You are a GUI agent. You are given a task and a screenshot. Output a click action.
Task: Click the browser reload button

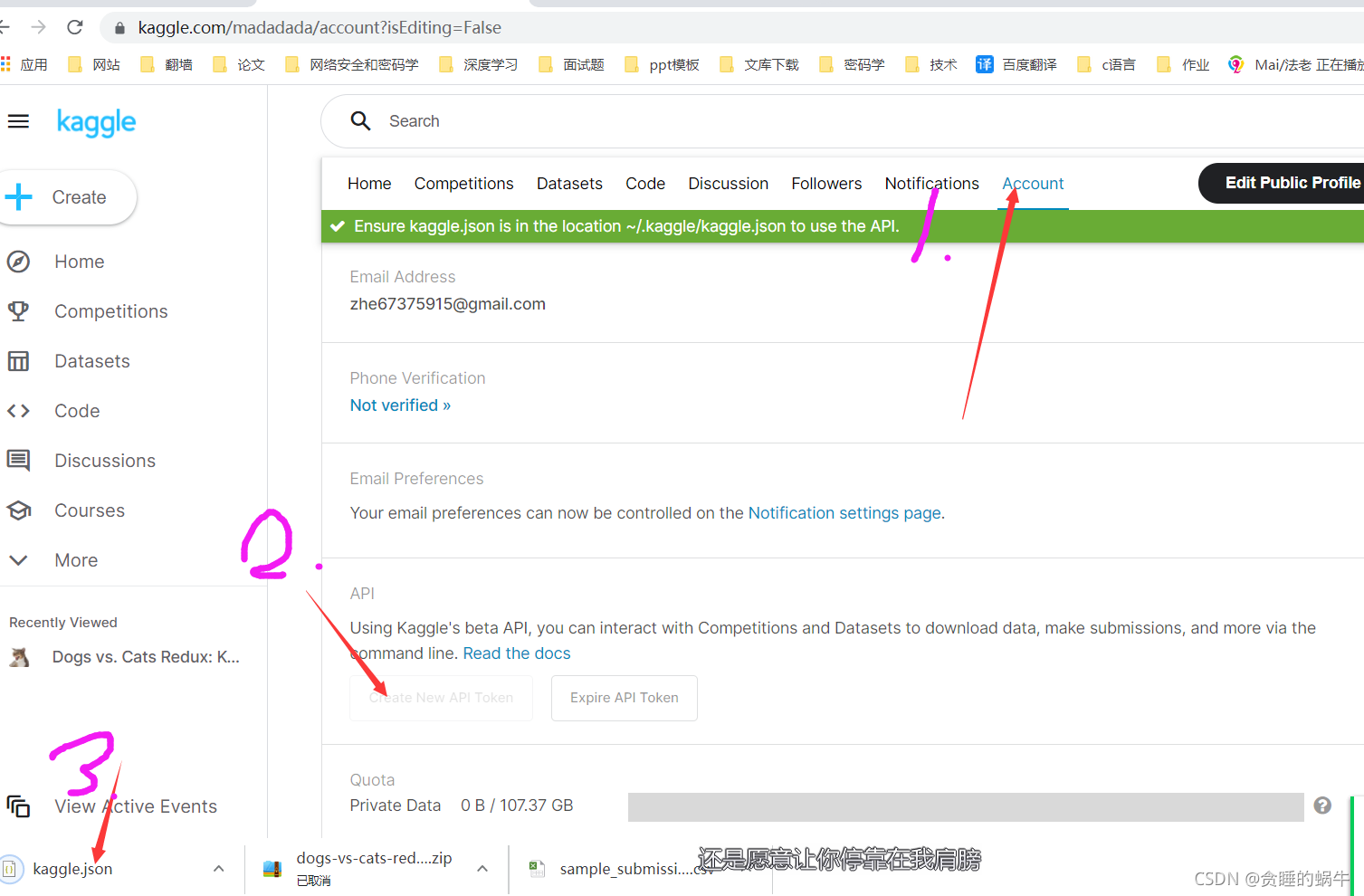click(x=75, y=27)
